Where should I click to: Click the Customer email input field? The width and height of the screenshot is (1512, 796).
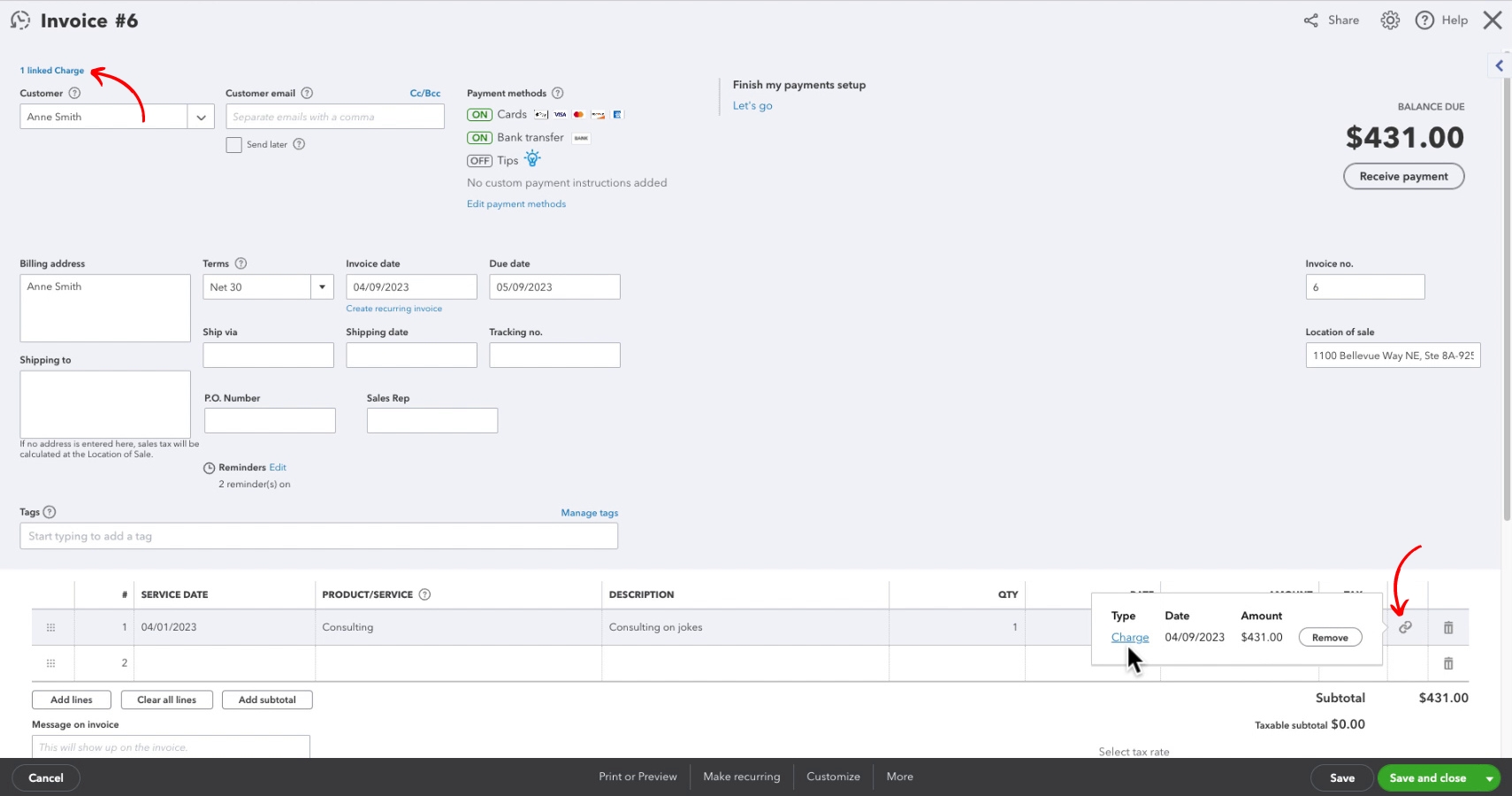click(335, 117)
